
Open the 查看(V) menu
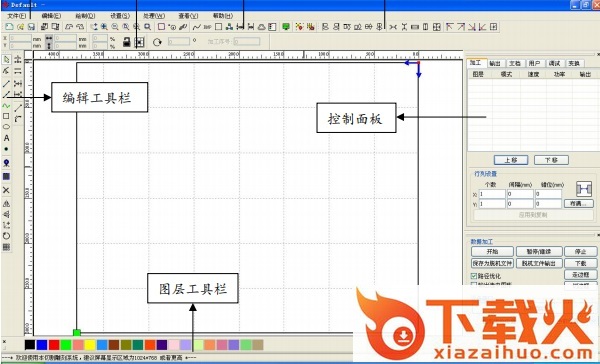[188, 16]
